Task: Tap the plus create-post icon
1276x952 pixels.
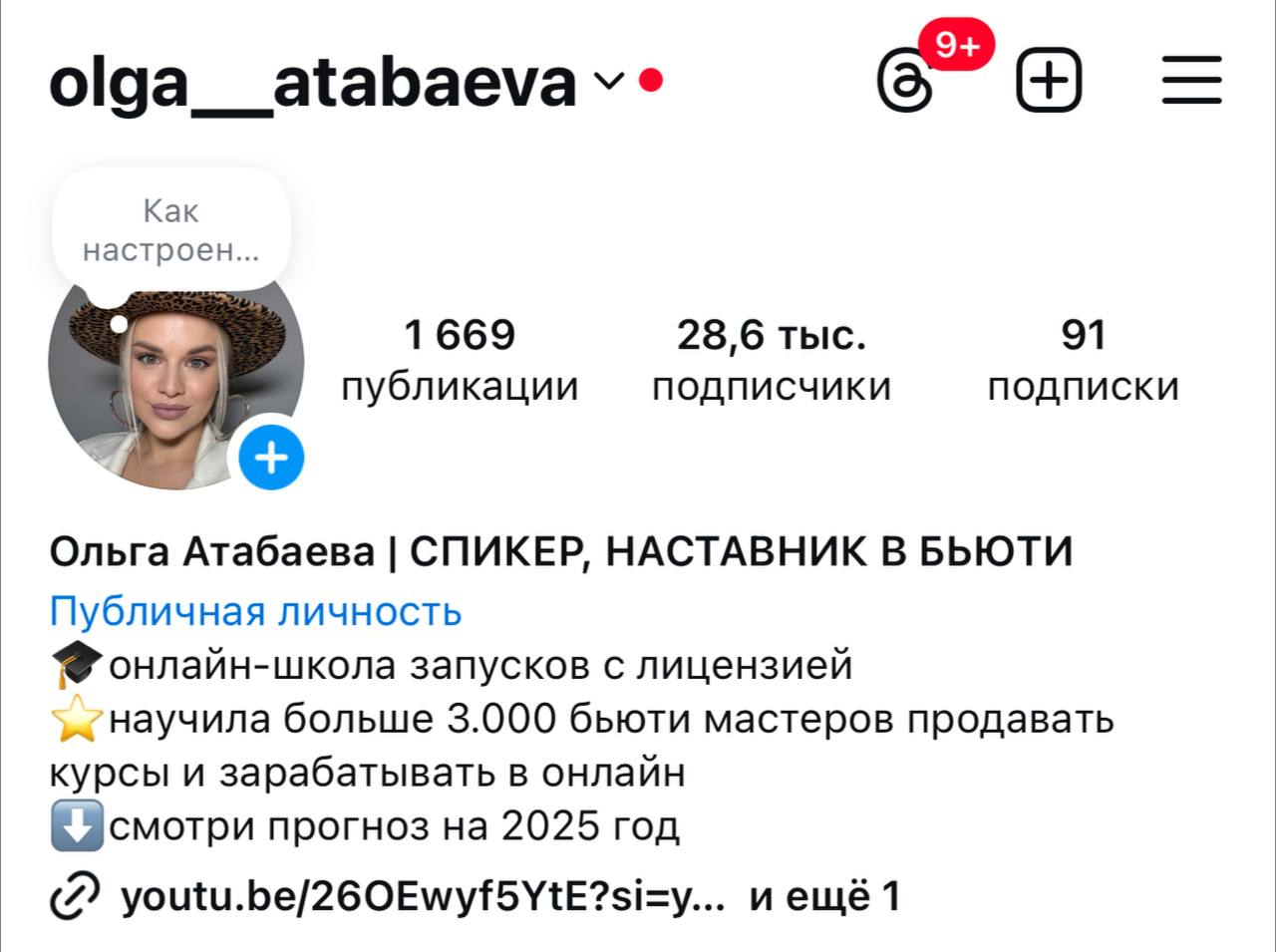Action: [x=1049, y=80]
